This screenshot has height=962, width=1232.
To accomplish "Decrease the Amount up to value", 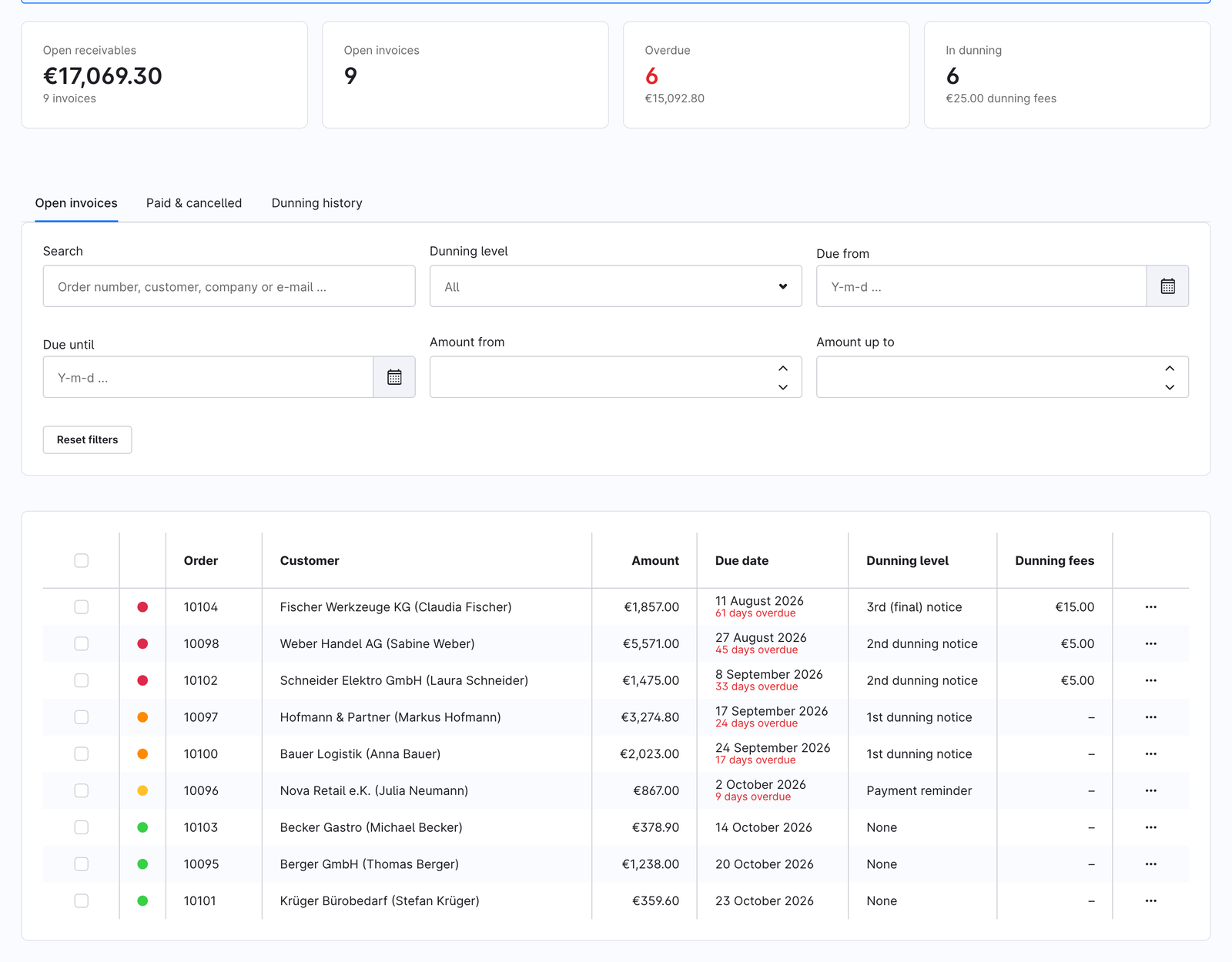I will coord(1170,387).
